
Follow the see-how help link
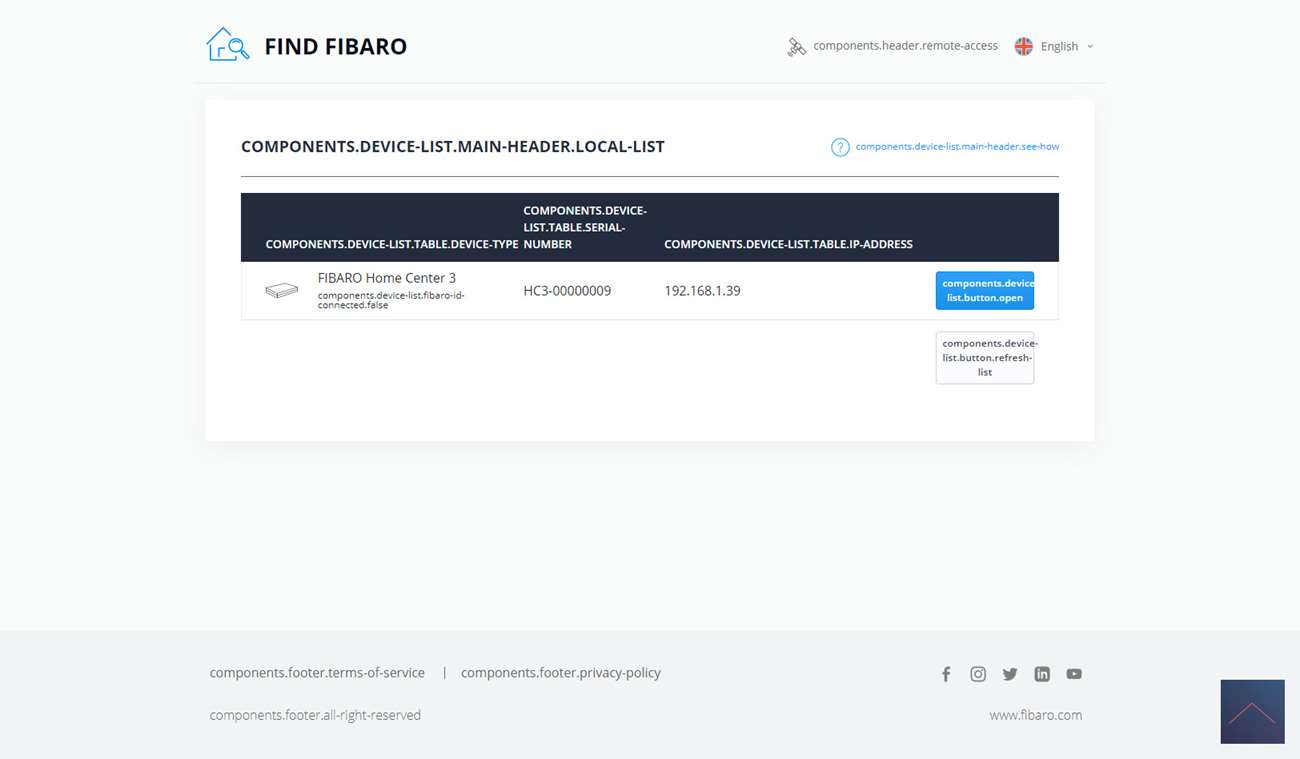(x=957, y=147)
